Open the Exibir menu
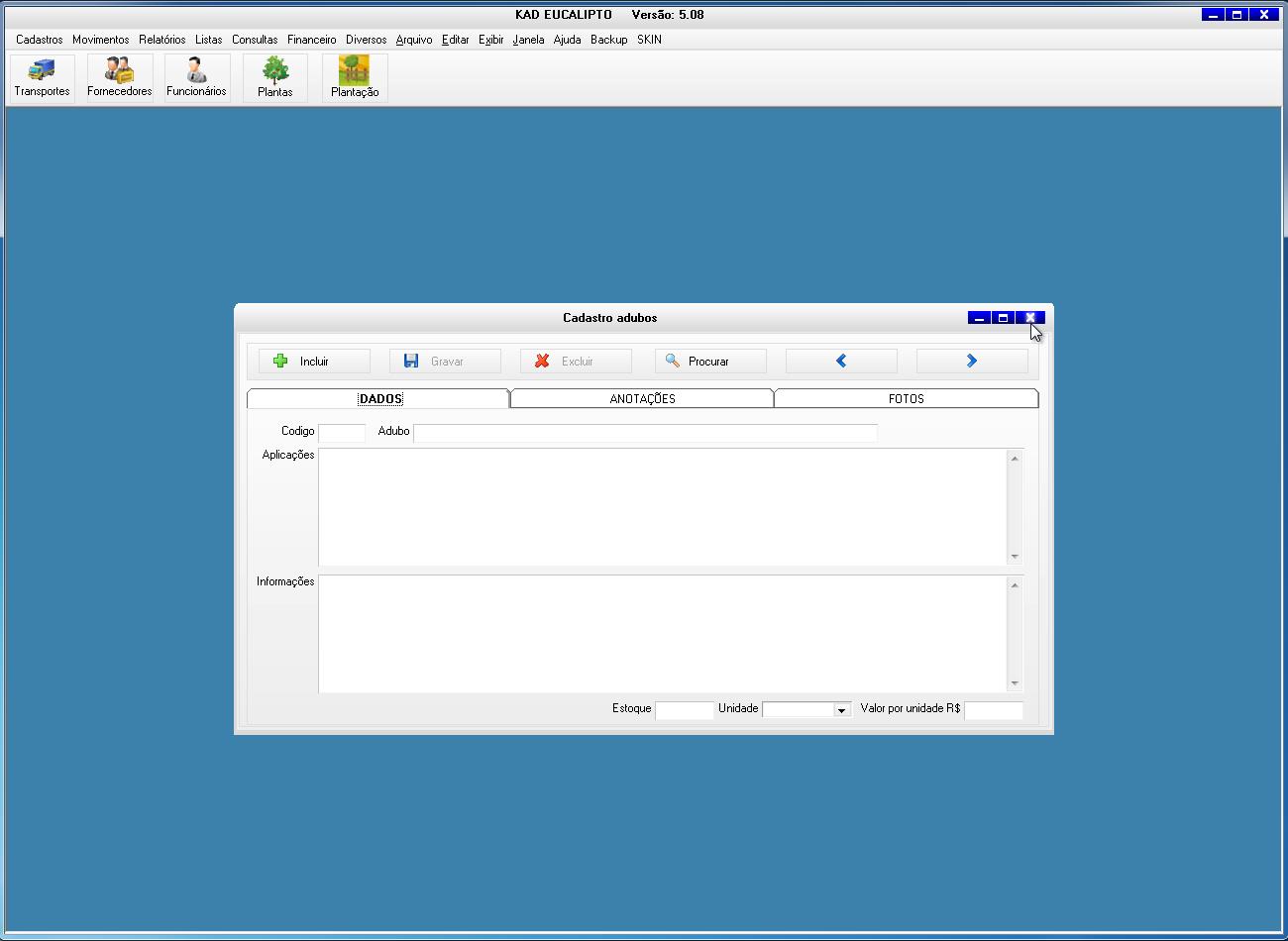This screenshot has width=1288, height=941. coord(490,40)
